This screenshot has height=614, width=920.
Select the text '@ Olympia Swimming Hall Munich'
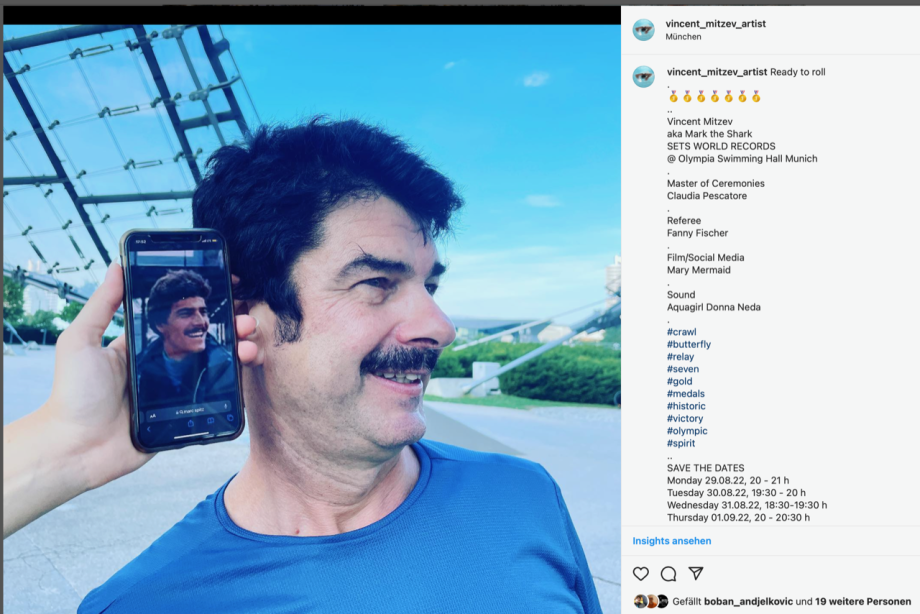tap(742, 158)
